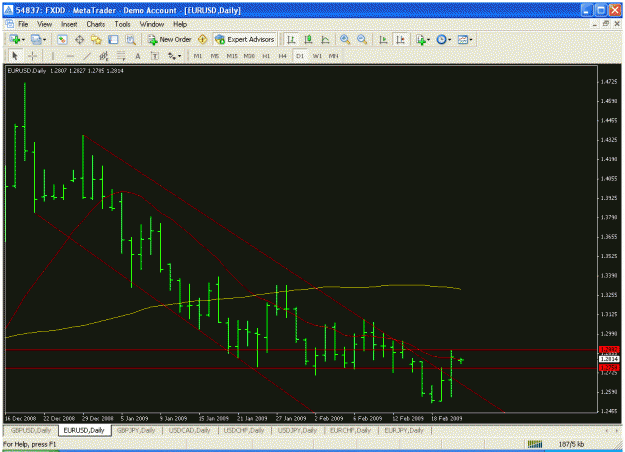Toggle Chart Shift icon
Screen dimensions: 625x452
click(400, 39)
